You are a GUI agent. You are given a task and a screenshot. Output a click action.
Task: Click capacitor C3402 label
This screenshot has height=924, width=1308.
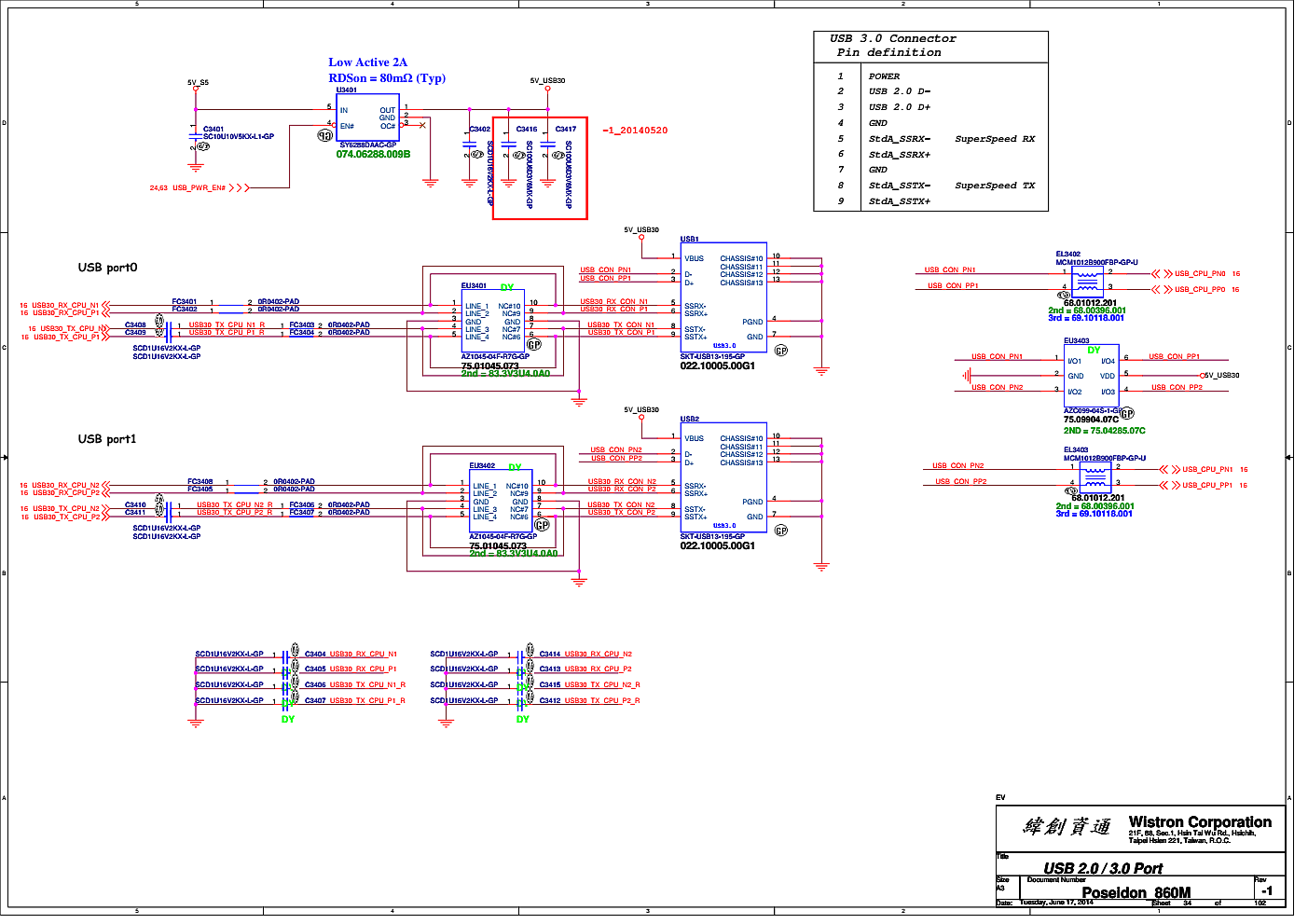[x=480, y=130]
